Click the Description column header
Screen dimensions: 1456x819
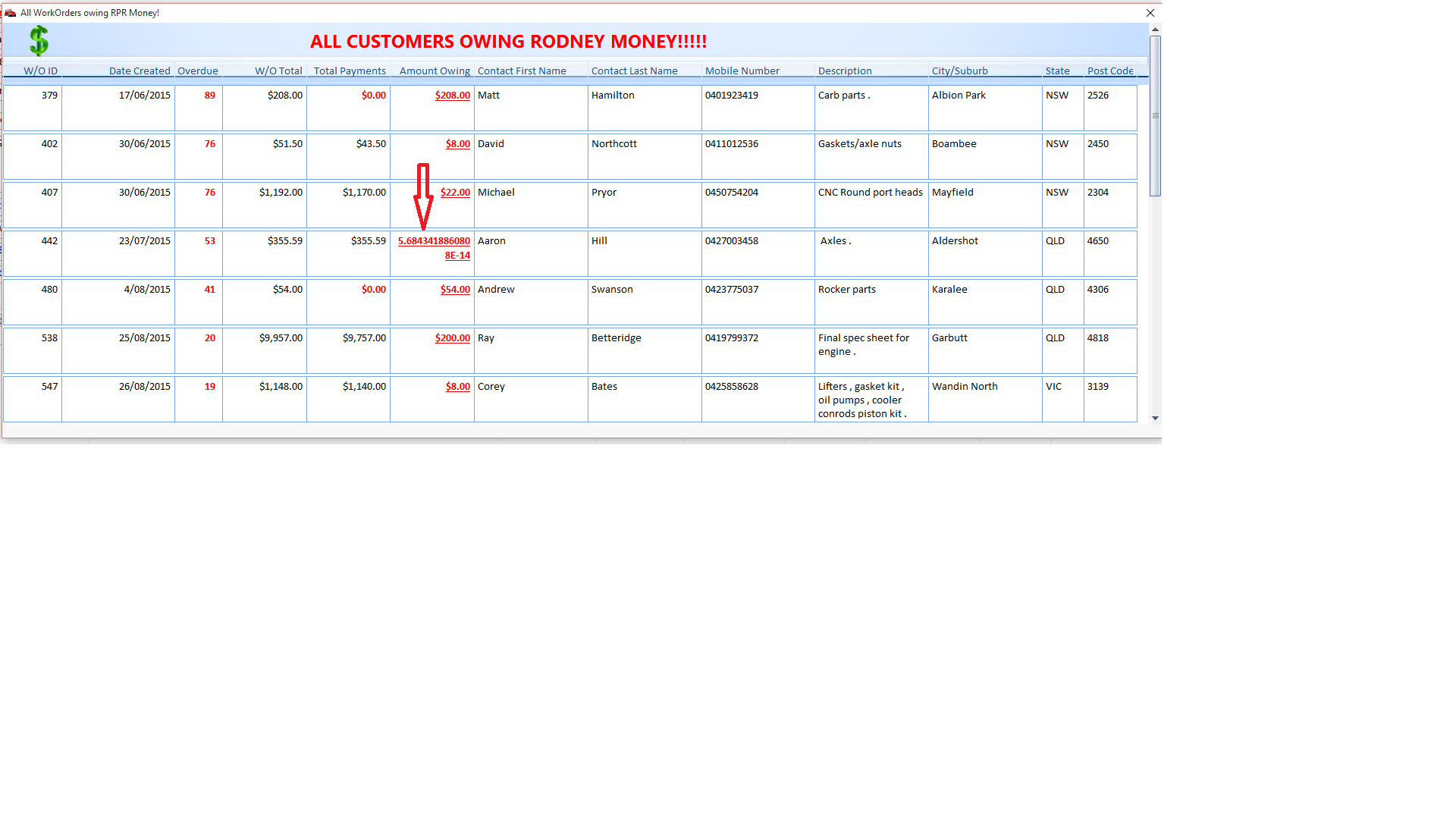845,71
